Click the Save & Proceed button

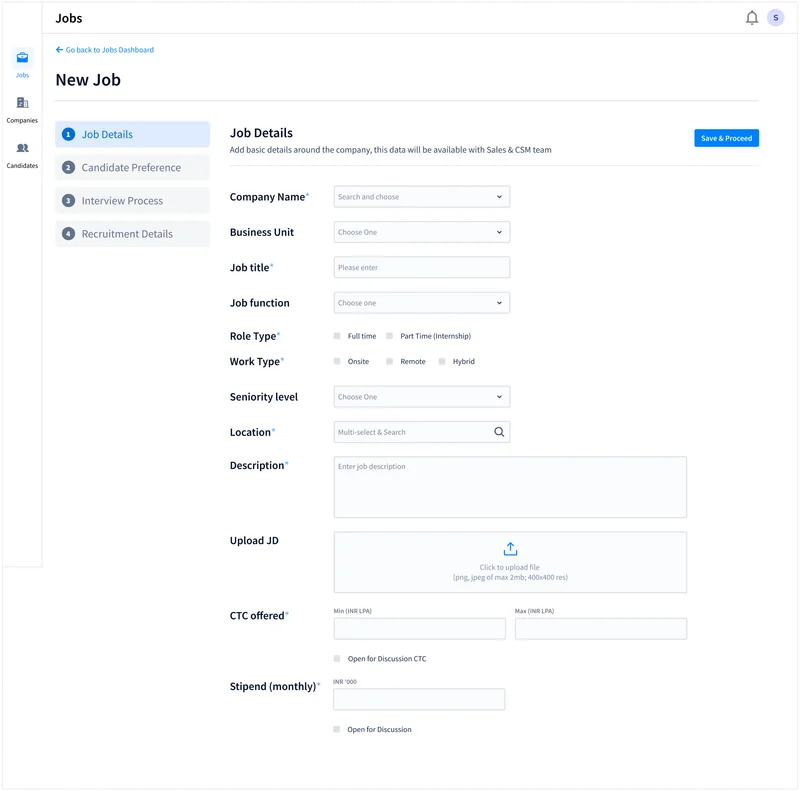pyautogui.click(x=727, y=138)
